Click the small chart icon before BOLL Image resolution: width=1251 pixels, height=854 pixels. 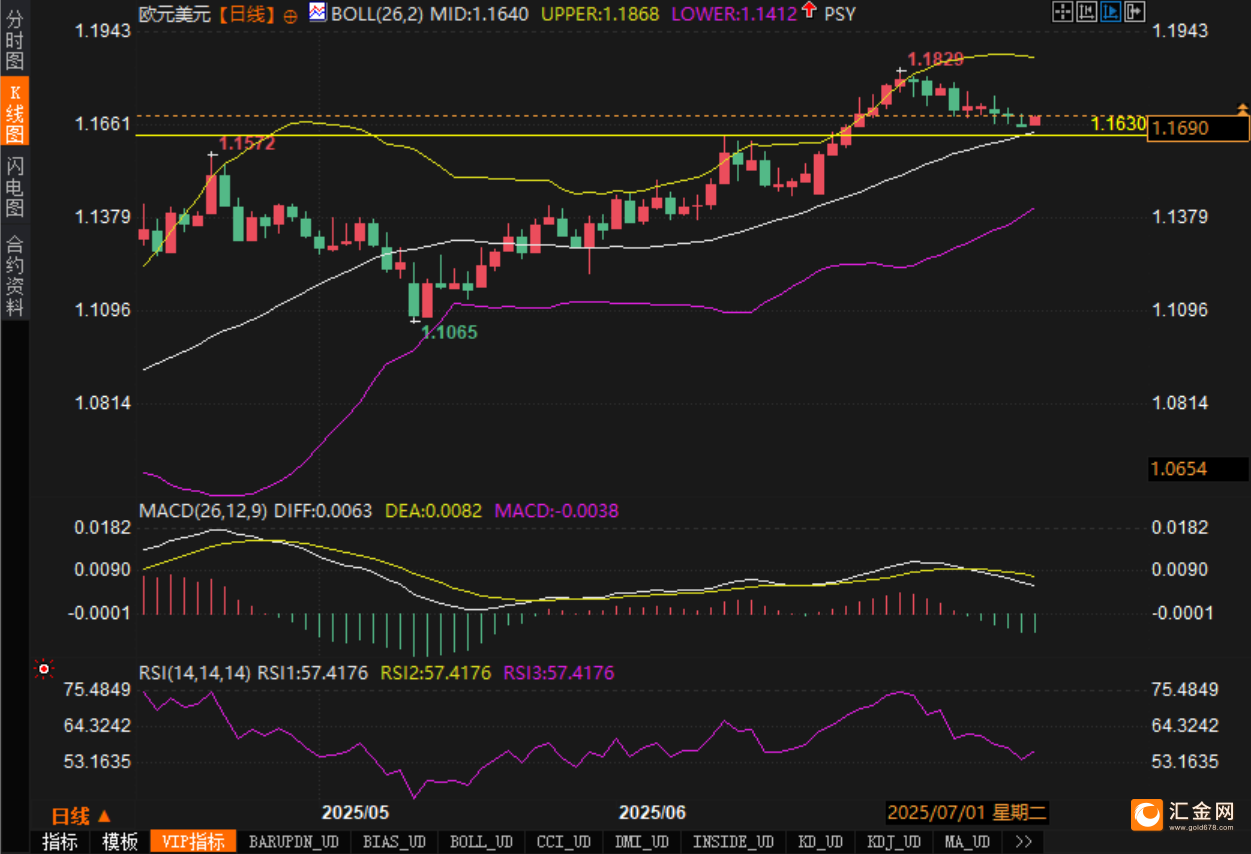[317, 13]
